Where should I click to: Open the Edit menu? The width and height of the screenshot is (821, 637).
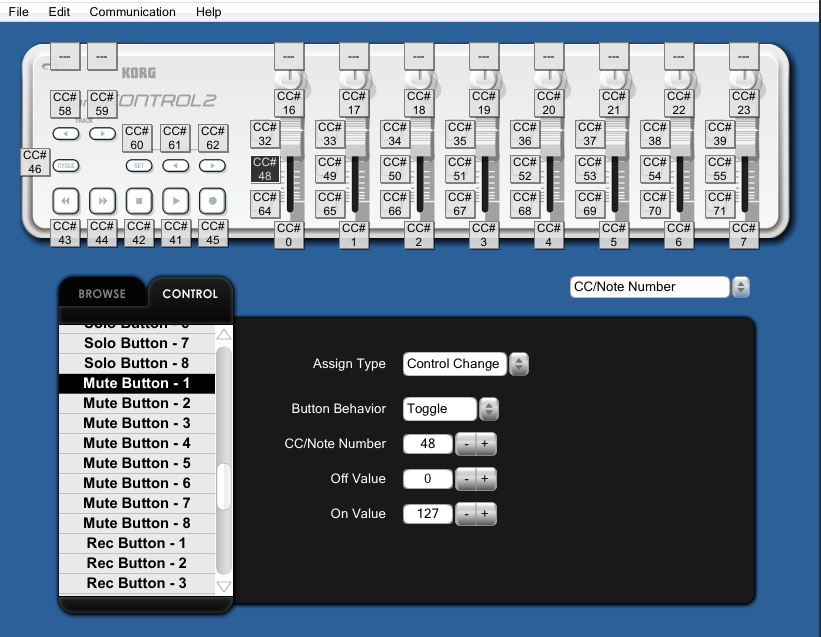(59, 12)
